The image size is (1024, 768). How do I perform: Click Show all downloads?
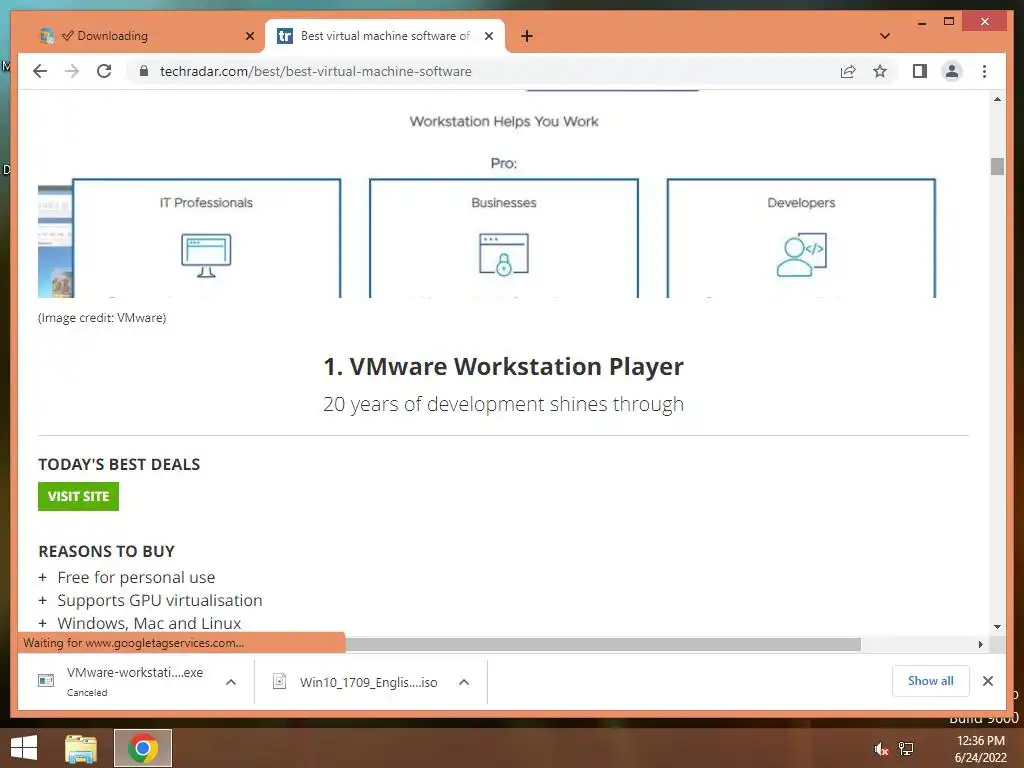931,681
